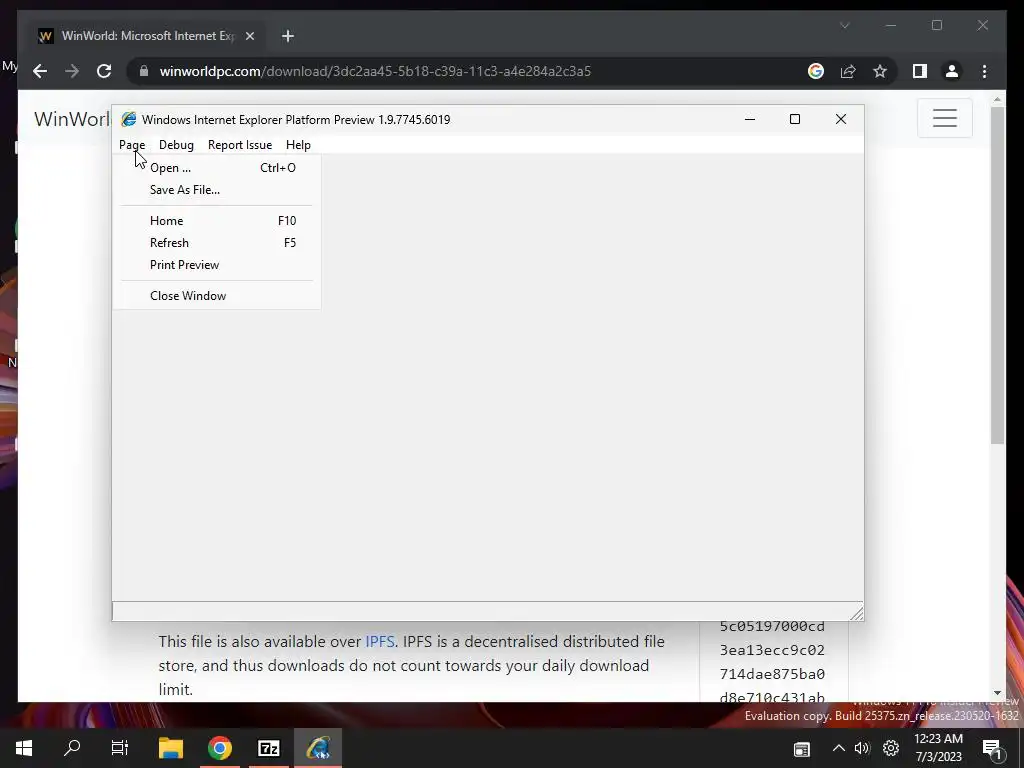The width and height of the screenshot is (1024, 768).
Task: Choose Print Preview menu entry
Action: pos(216,265)
